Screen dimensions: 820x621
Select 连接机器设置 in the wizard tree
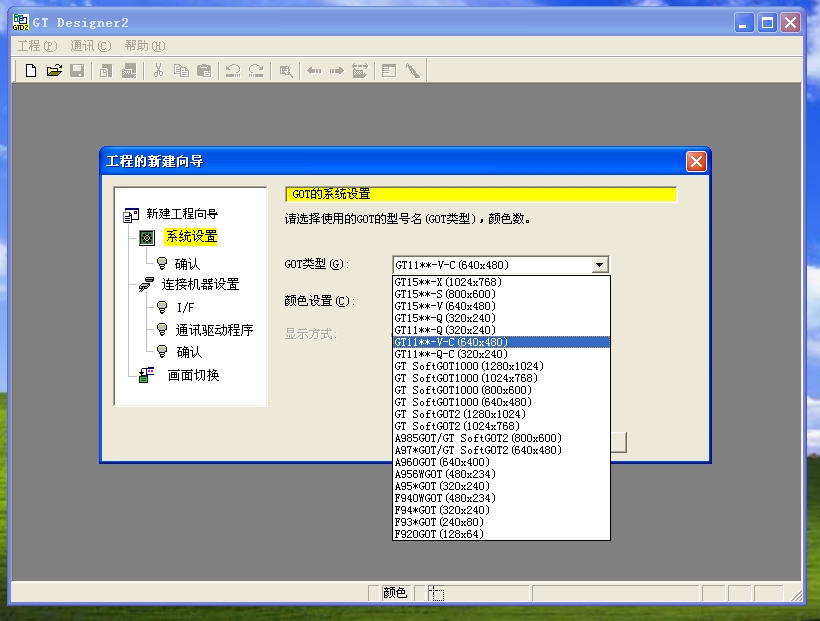point(200,284)
